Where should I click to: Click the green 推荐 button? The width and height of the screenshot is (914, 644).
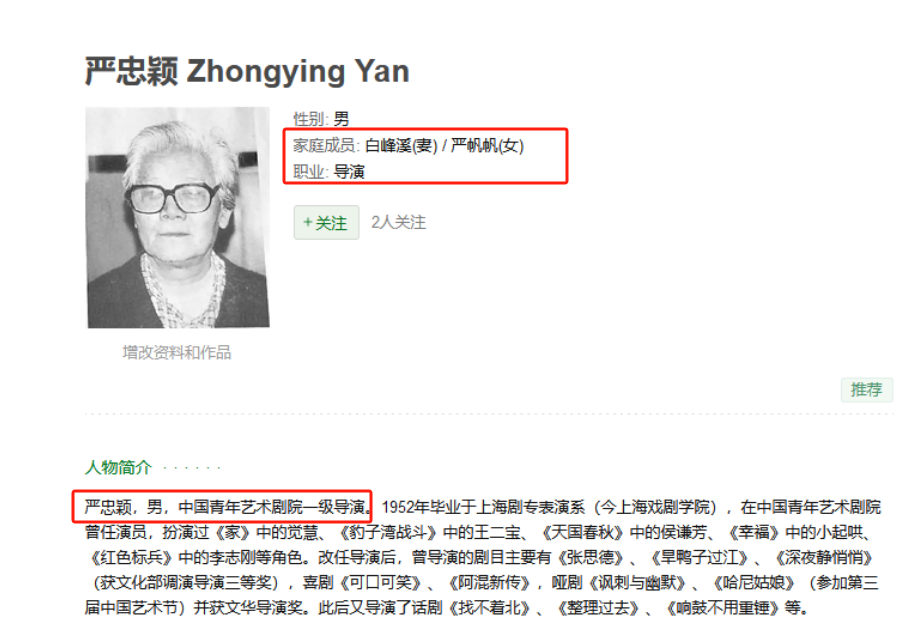click(x=866, y=389)
